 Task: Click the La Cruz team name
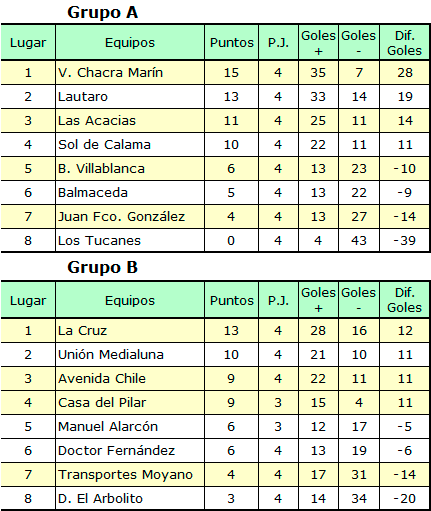click(82, 330)
